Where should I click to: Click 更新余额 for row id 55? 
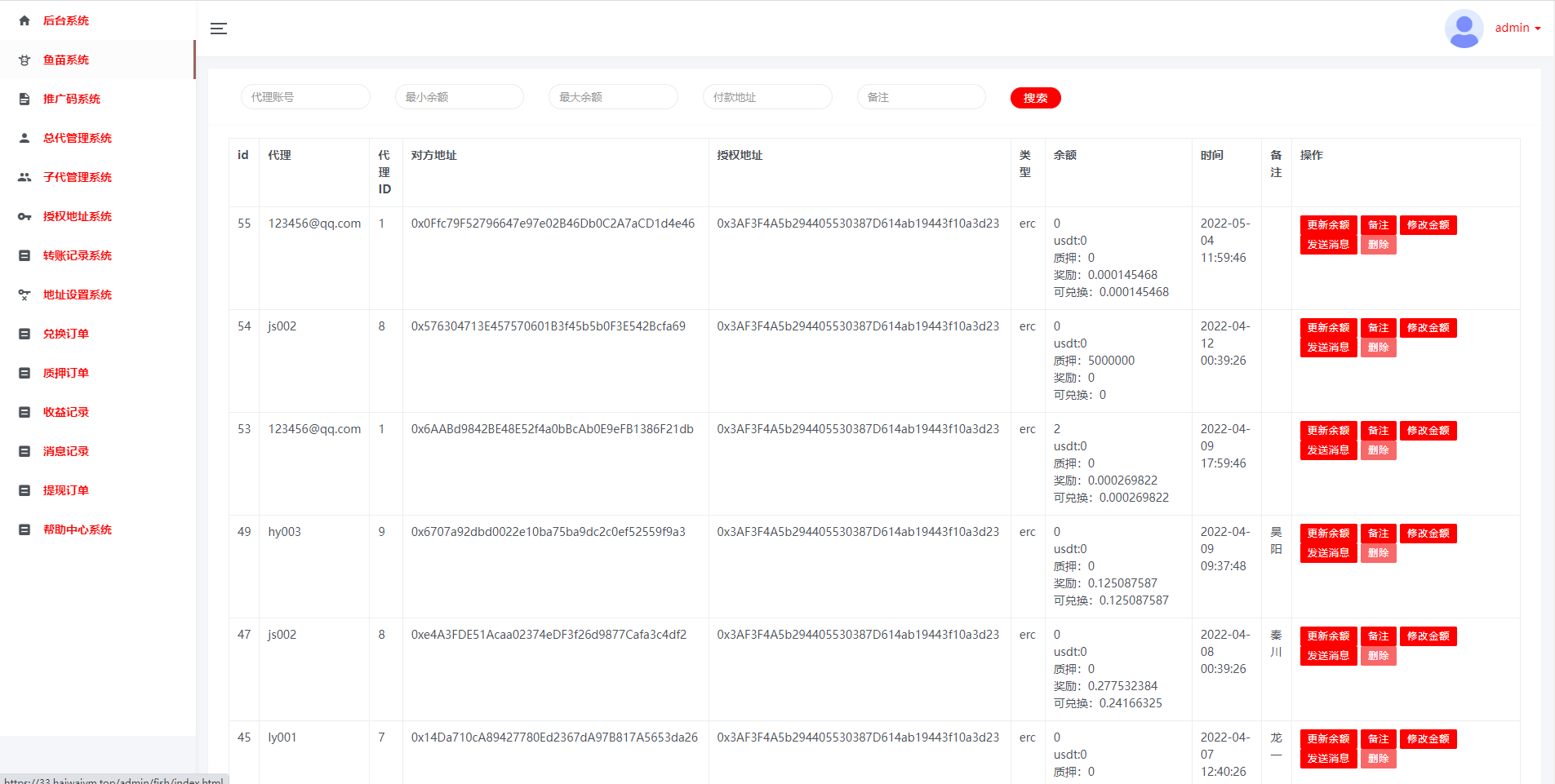tap(1328, 225)
